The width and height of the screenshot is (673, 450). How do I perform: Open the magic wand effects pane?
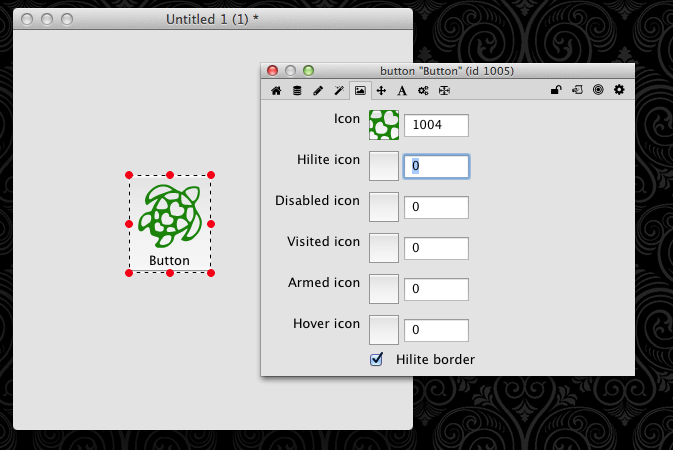tap(339, 90)
